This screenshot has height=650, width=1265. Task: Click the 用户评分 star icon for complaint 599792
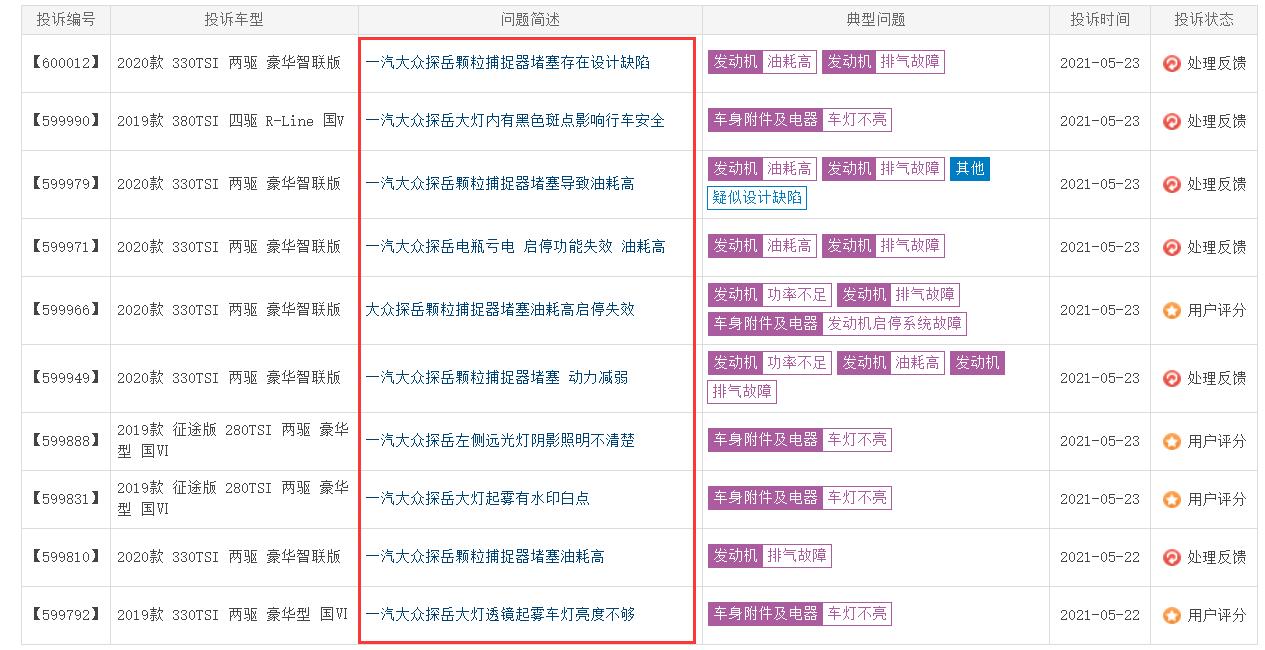coord(1171,615)
